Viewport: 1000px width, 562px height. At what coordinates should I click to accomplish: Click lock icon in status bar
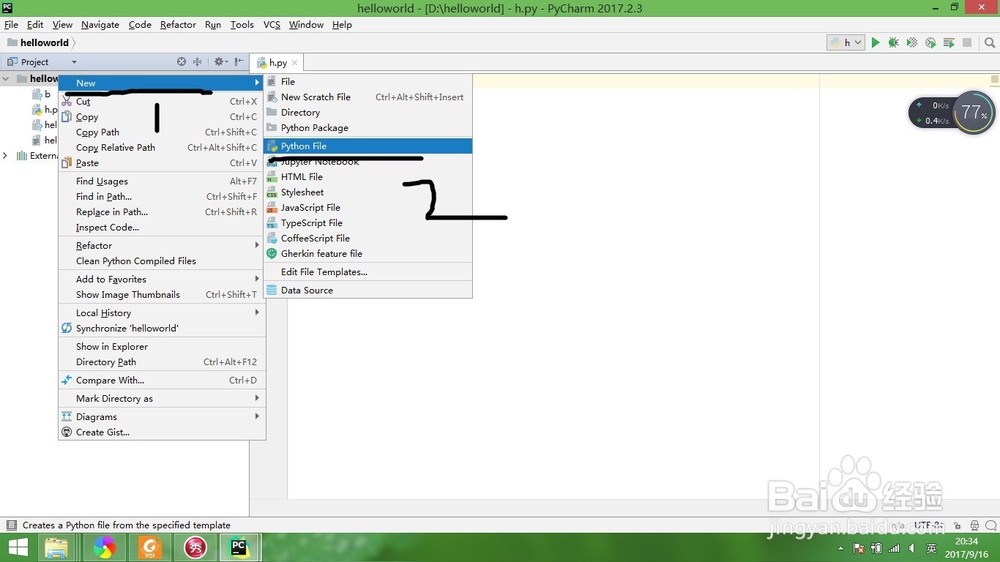click(x=957, y=526)
